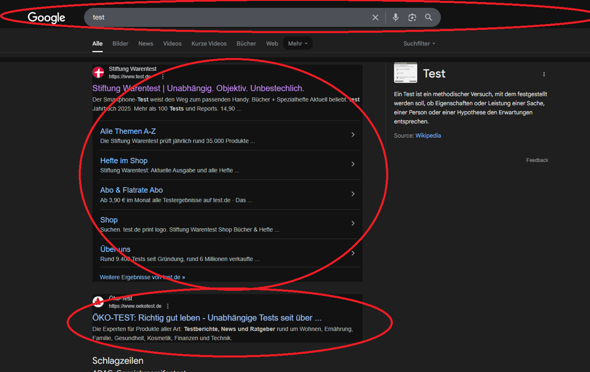The height and width of the screenshot is (372, 590).
Task: Select the Alle tab
Action: 97,44
